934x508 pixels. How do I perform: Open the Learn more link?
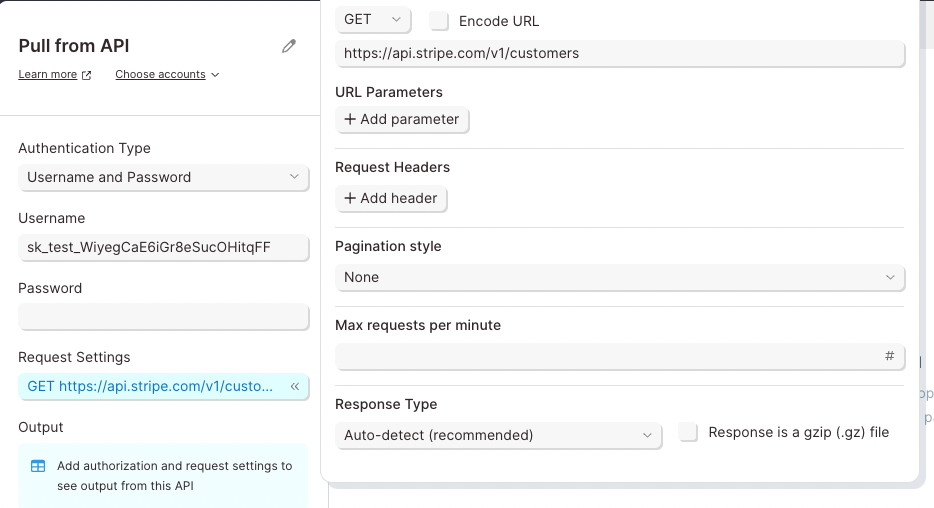click(47, 75)
